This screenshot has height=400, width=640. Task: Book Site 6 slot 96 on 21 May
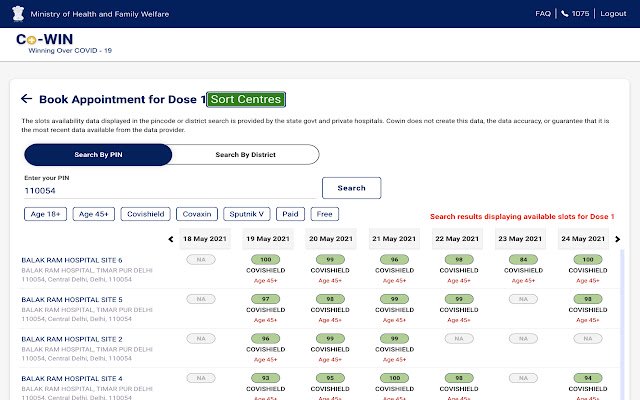coord(394,260)
